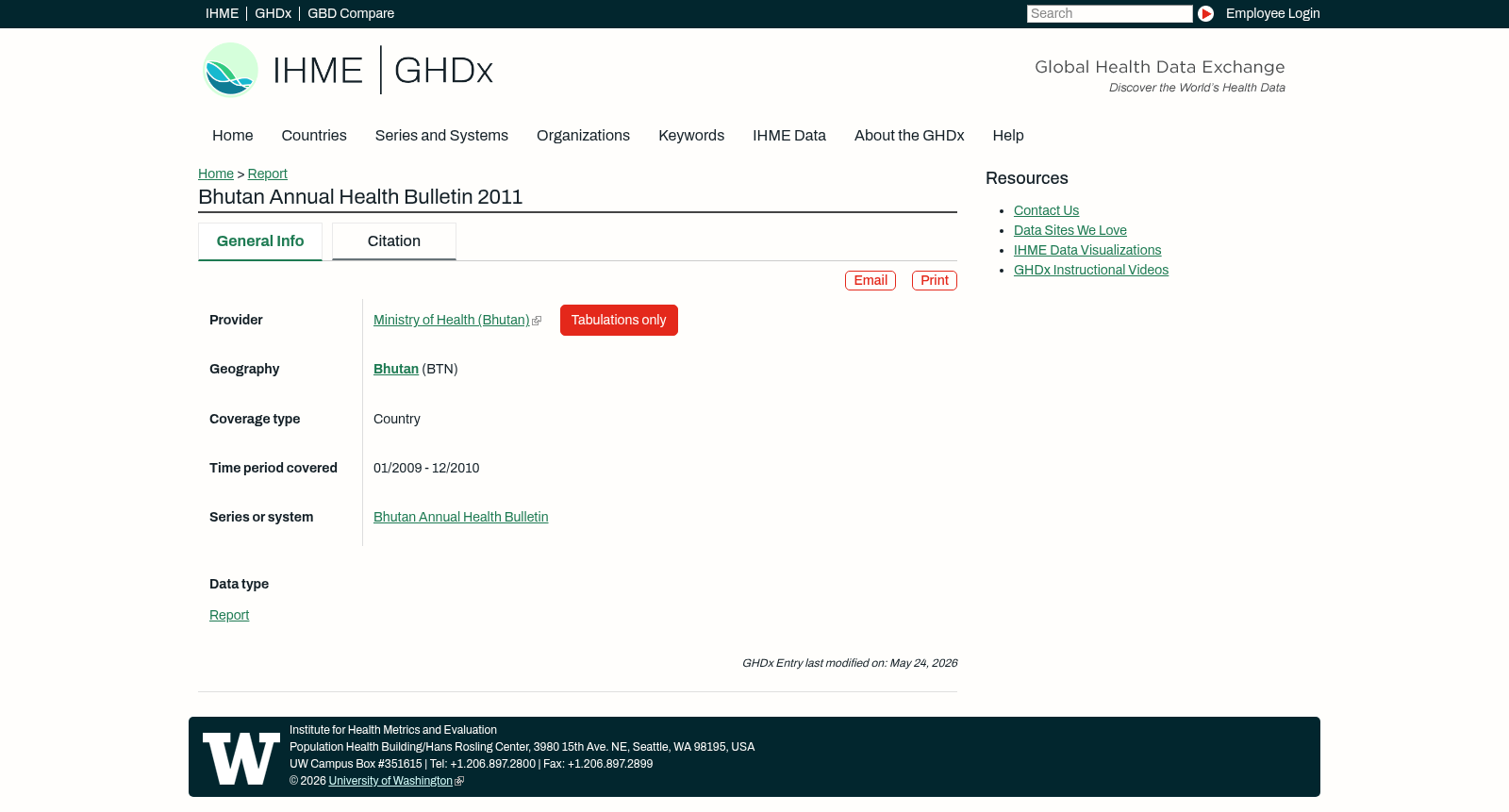
Task: Open the IHME Data menu item
Action: pyautogui.click(x=789, y=136)
